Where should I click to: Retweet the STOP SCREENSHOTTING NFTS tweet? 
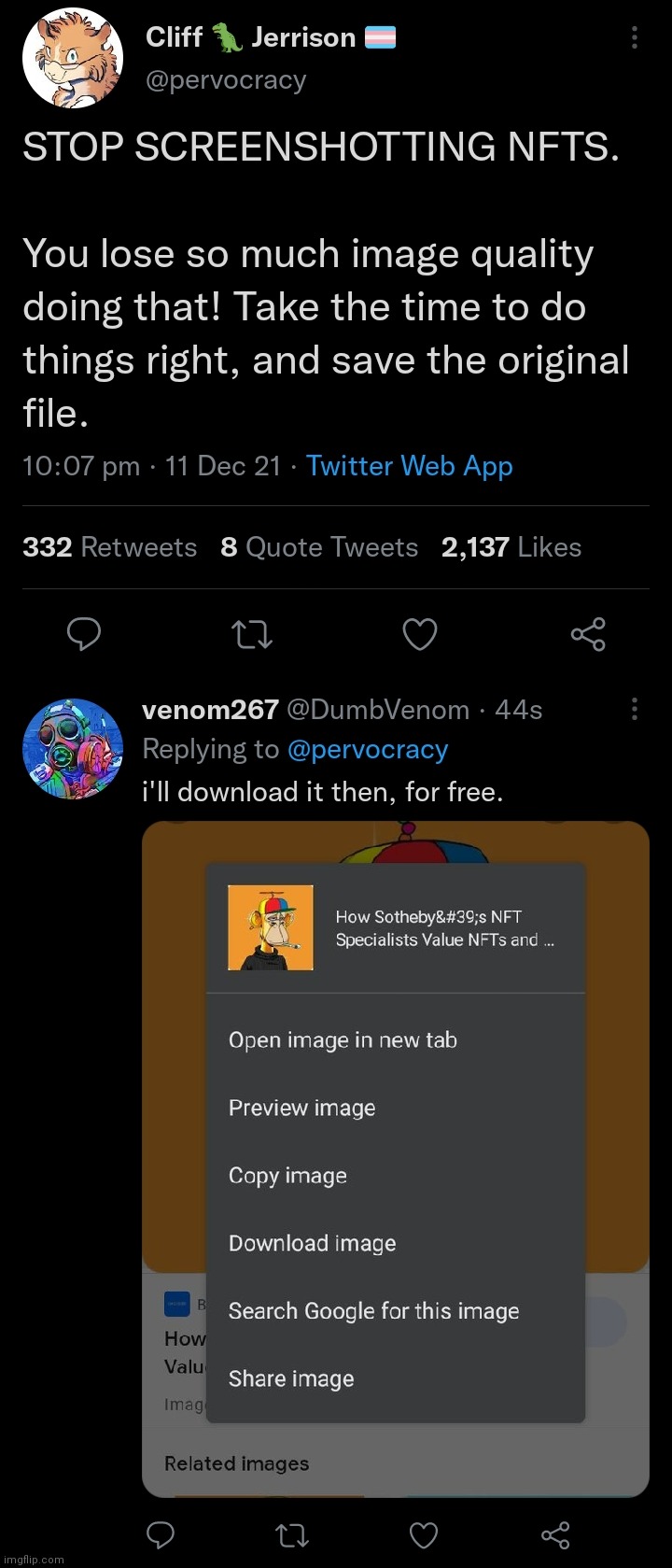tap(252, 634)
